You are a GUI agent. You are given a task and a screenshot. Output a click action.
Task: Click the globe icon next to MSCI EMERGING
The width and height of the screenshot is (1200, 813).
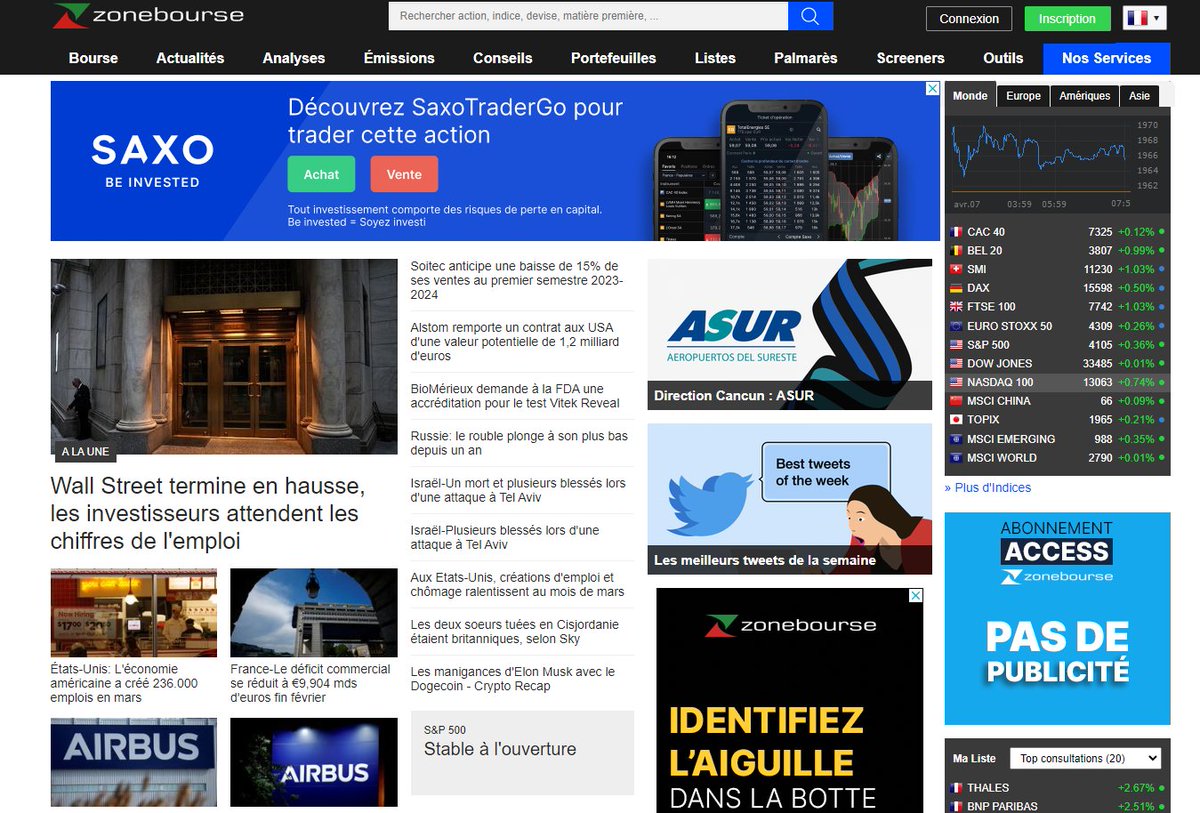[x=956, y=439]
